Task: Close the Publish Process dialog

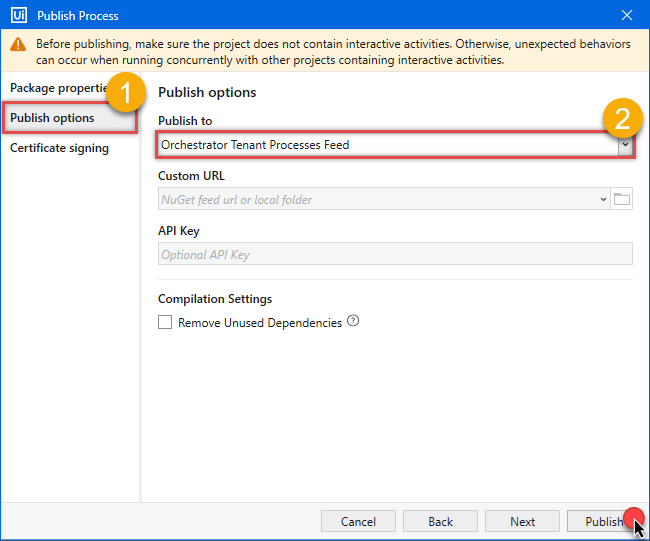Action: point(627,15)
